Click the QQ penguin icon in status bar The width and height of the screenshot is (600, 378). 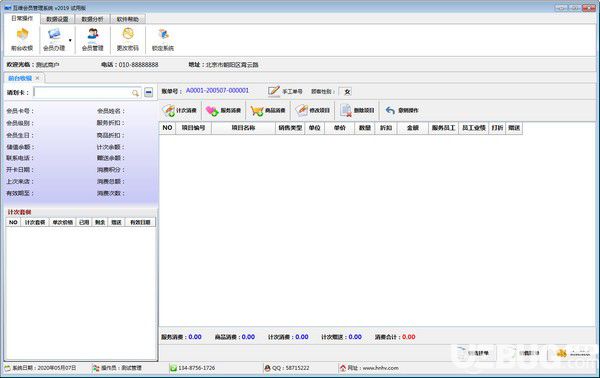click(x=267, y=368)
